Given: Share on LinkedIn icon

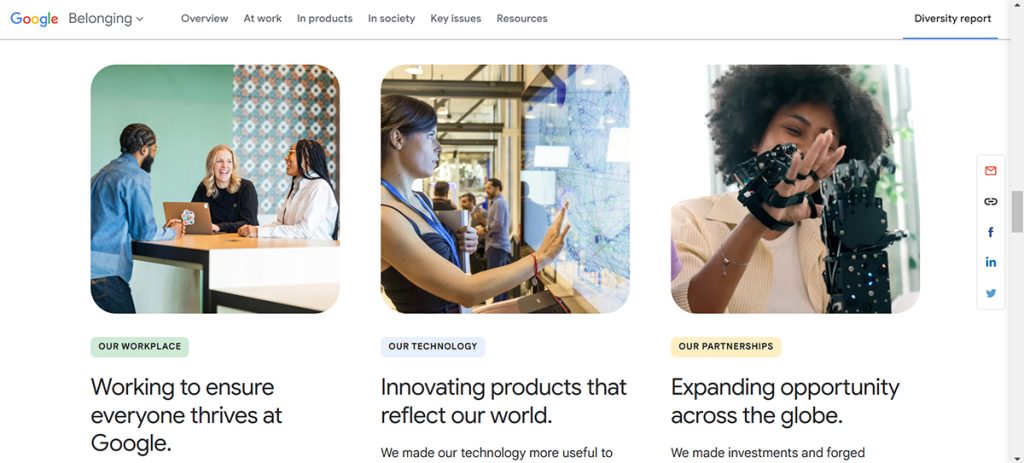Looking at the screenshot, I should click(990, 262).
